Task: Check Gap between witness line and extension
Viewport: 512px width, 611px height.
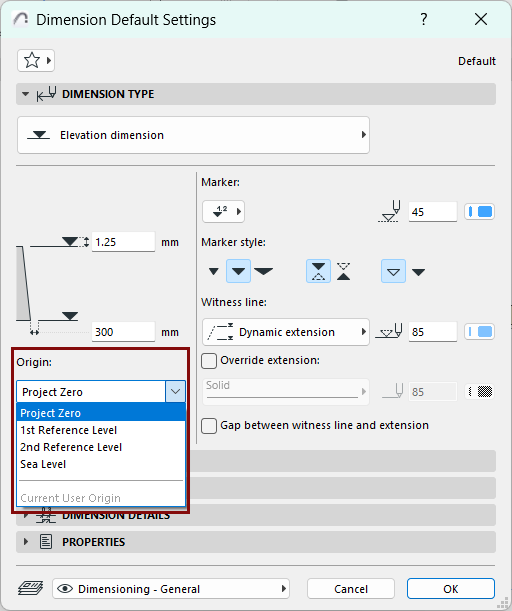Action: [209, 426]
